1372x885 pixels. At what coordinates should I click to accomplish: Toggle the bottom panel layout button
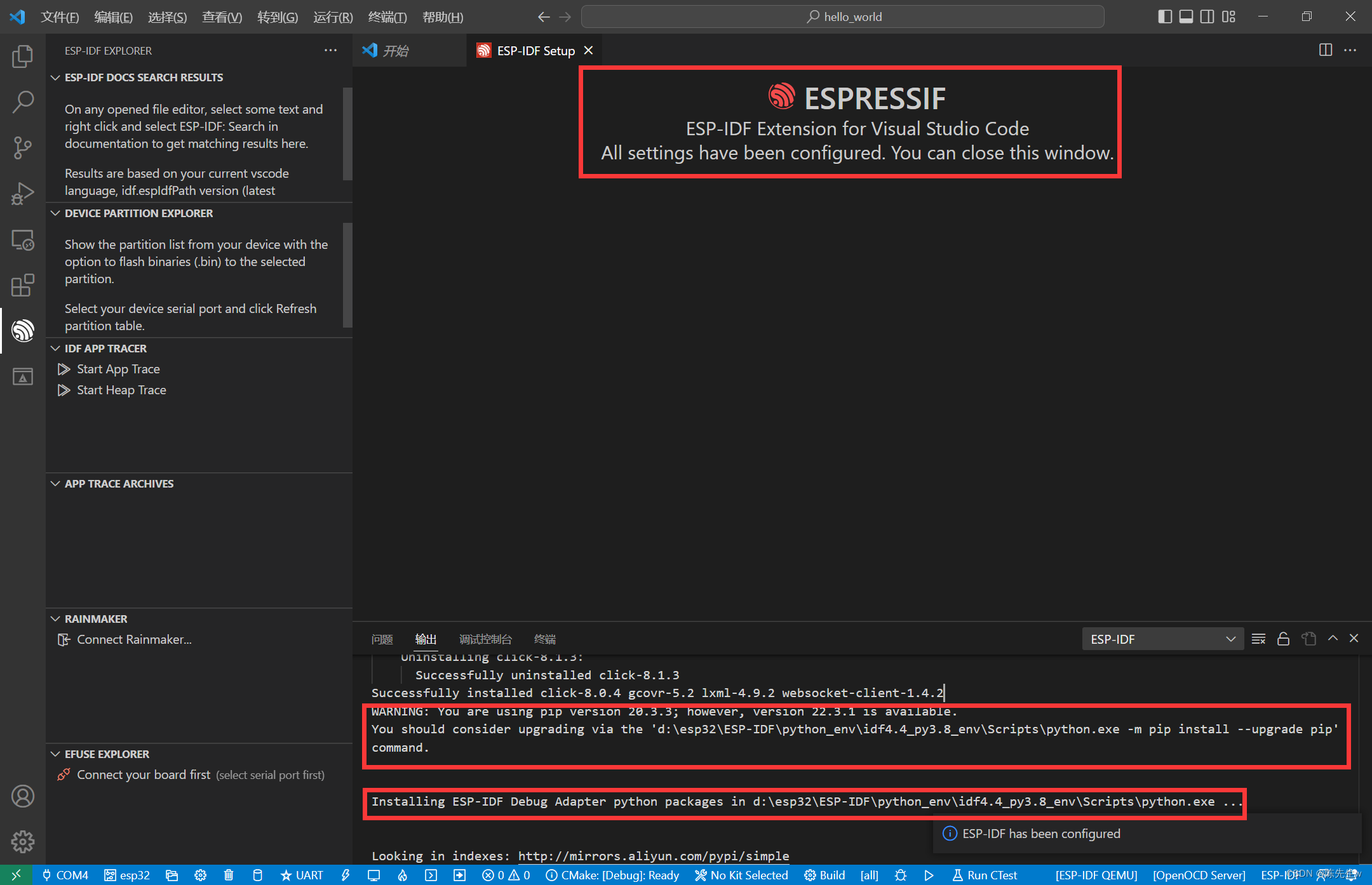(x=1186, y=17)
